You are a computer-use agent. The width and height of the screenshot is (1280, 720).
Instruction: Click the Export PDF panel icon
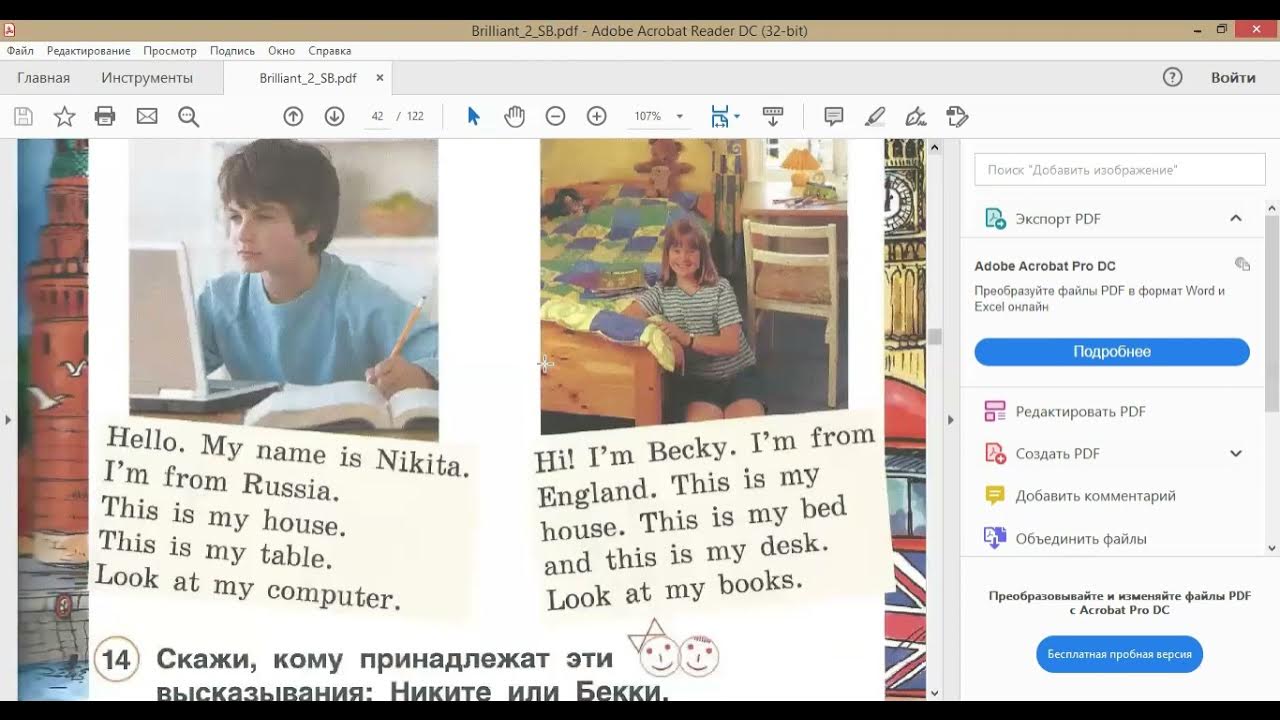tap(995, 219)
